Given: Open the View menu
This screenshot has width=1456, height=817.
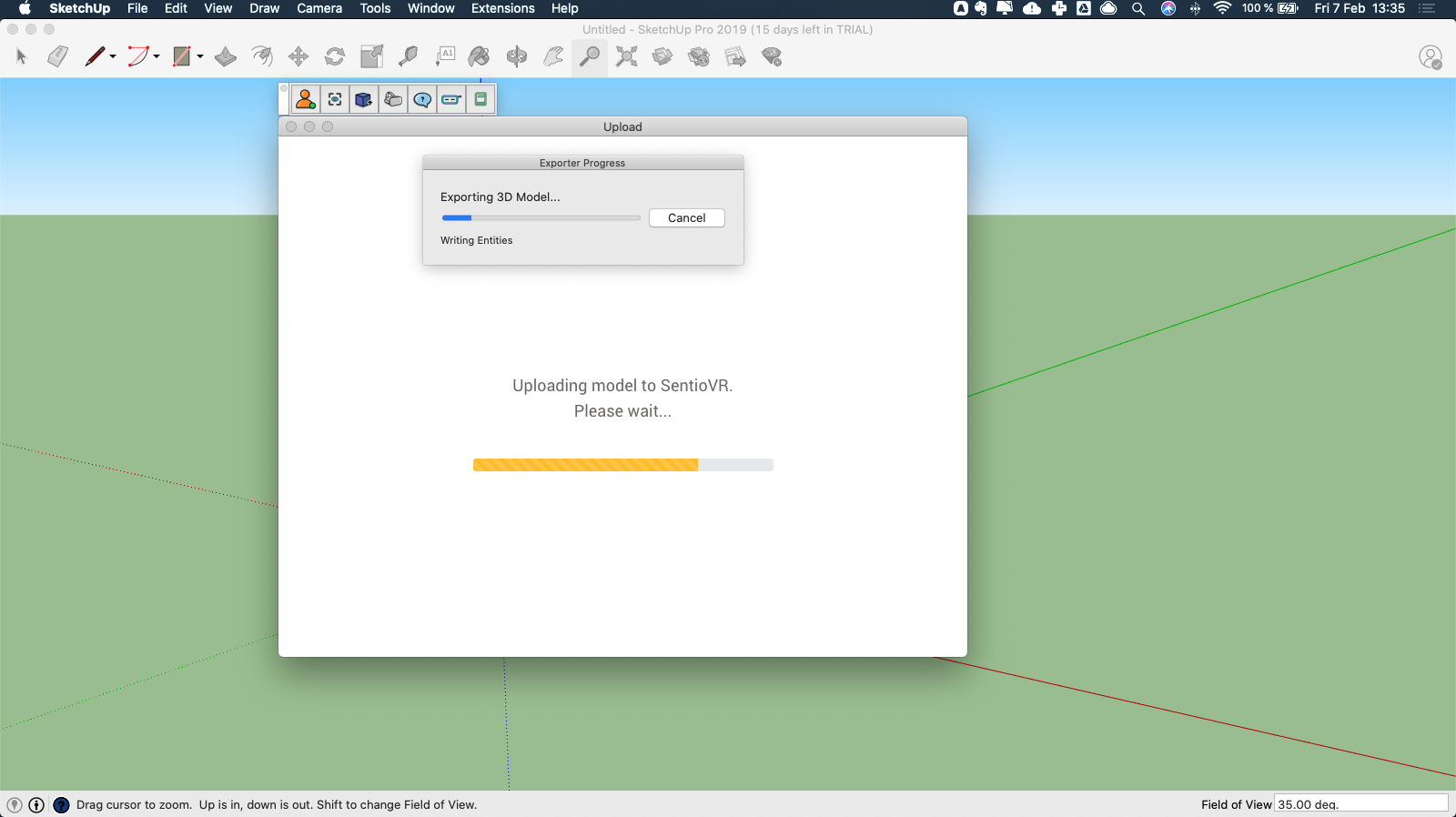Looking at the screenshot, I should pyautogui.click(x=217, y=8).
